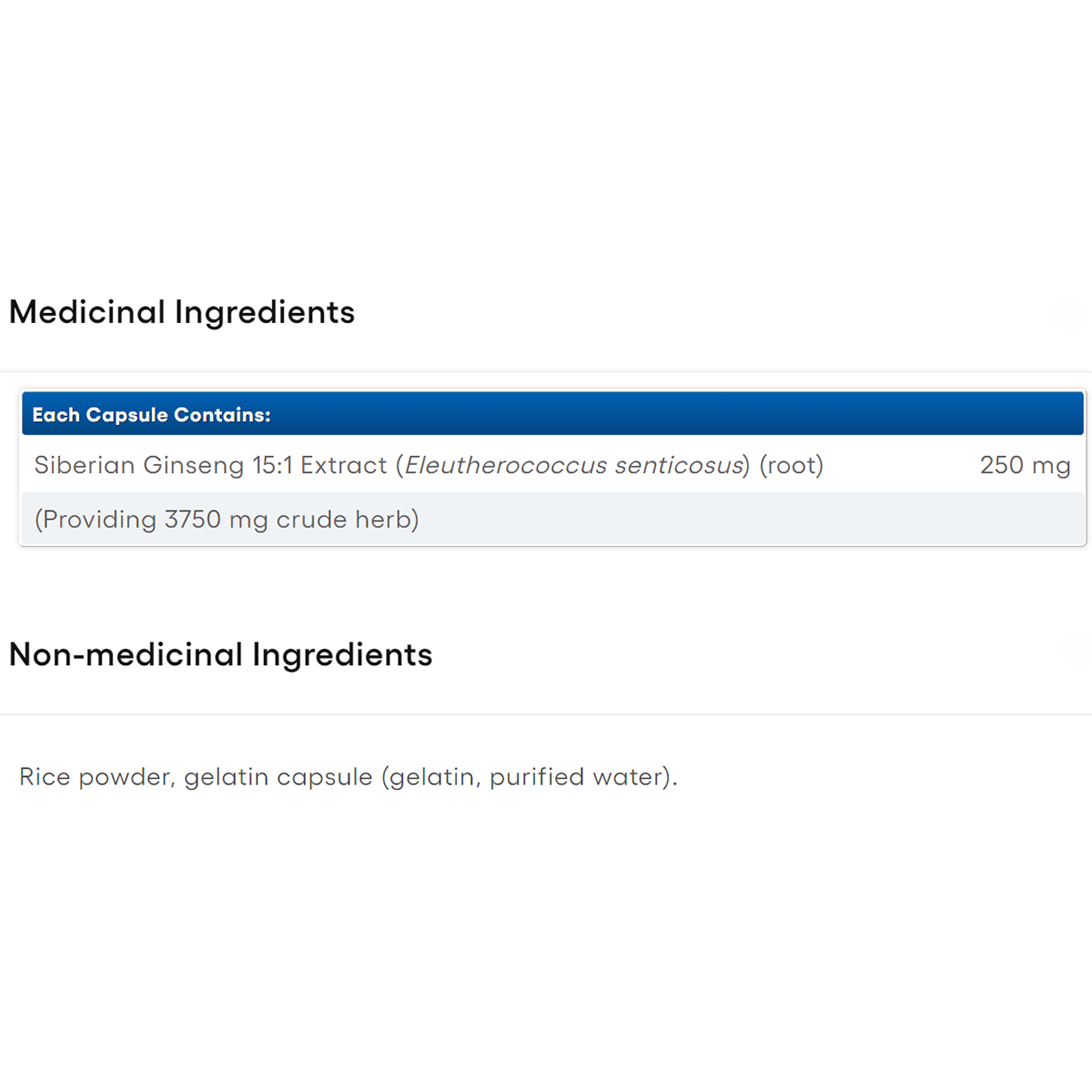The height and width of the screenshot is (1092, 1092).
Task: Click the 250 mg dosage value
Action: point(1025,466)
